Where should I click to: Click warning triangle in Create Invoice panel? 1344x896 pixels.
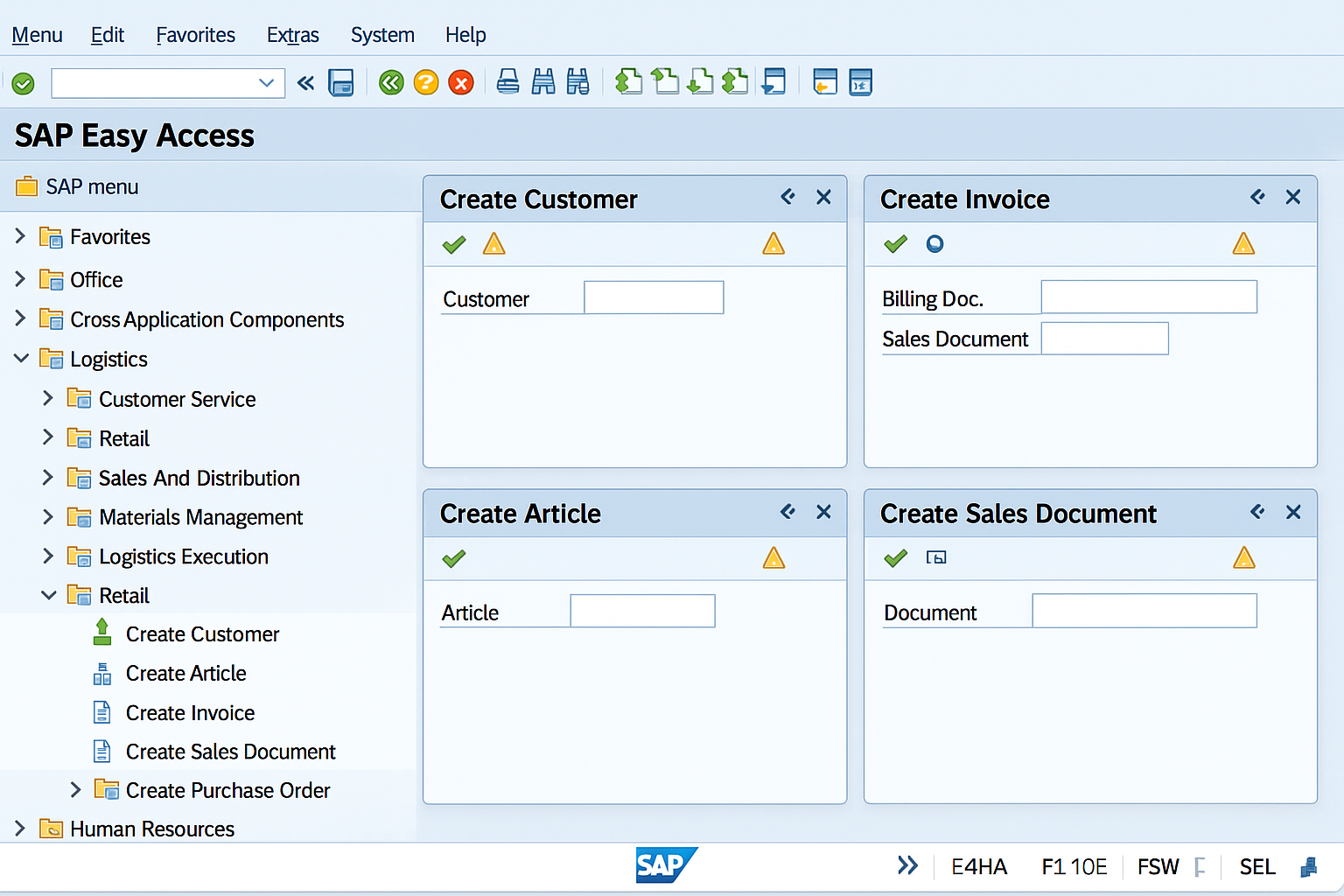[x=1243, y=243]
